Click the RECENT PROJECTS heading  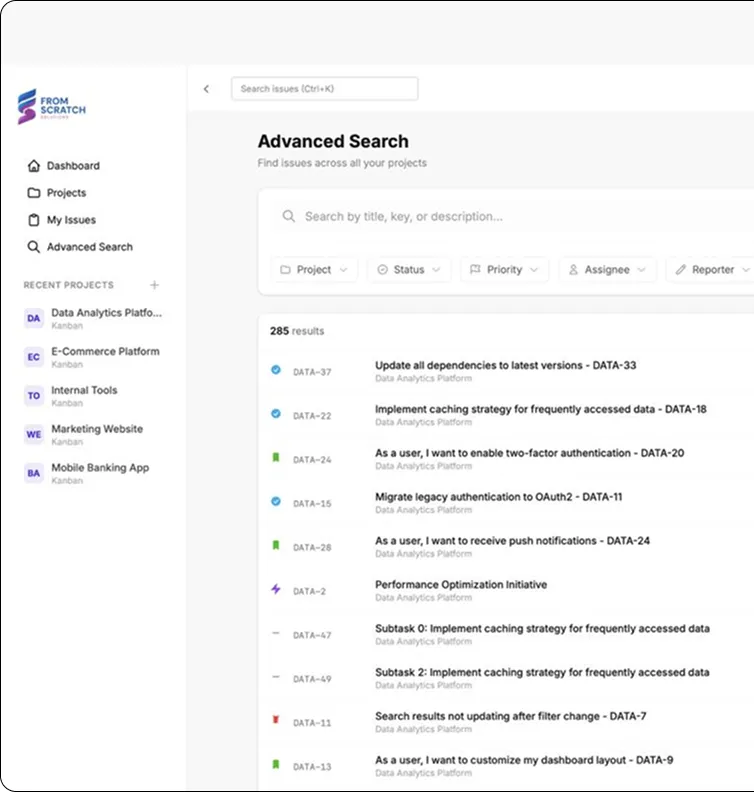69,285
